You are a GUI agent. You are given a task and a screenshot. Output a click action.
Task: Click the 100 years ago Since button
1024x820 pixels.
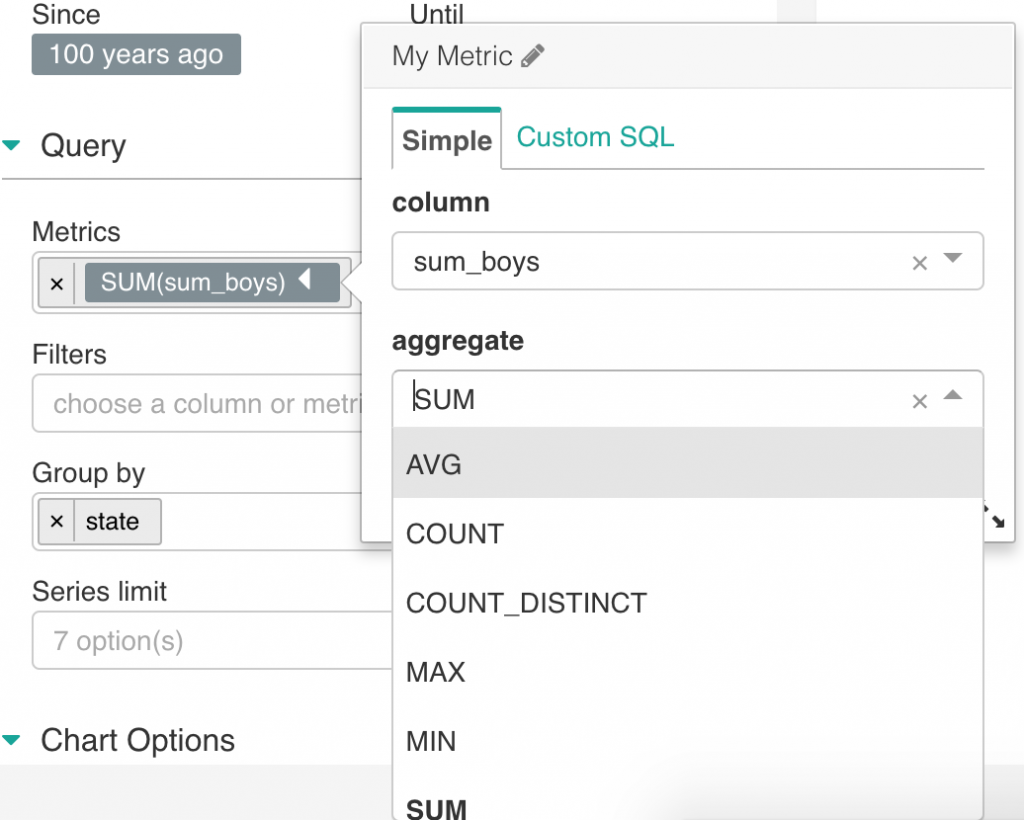(136, 54)
